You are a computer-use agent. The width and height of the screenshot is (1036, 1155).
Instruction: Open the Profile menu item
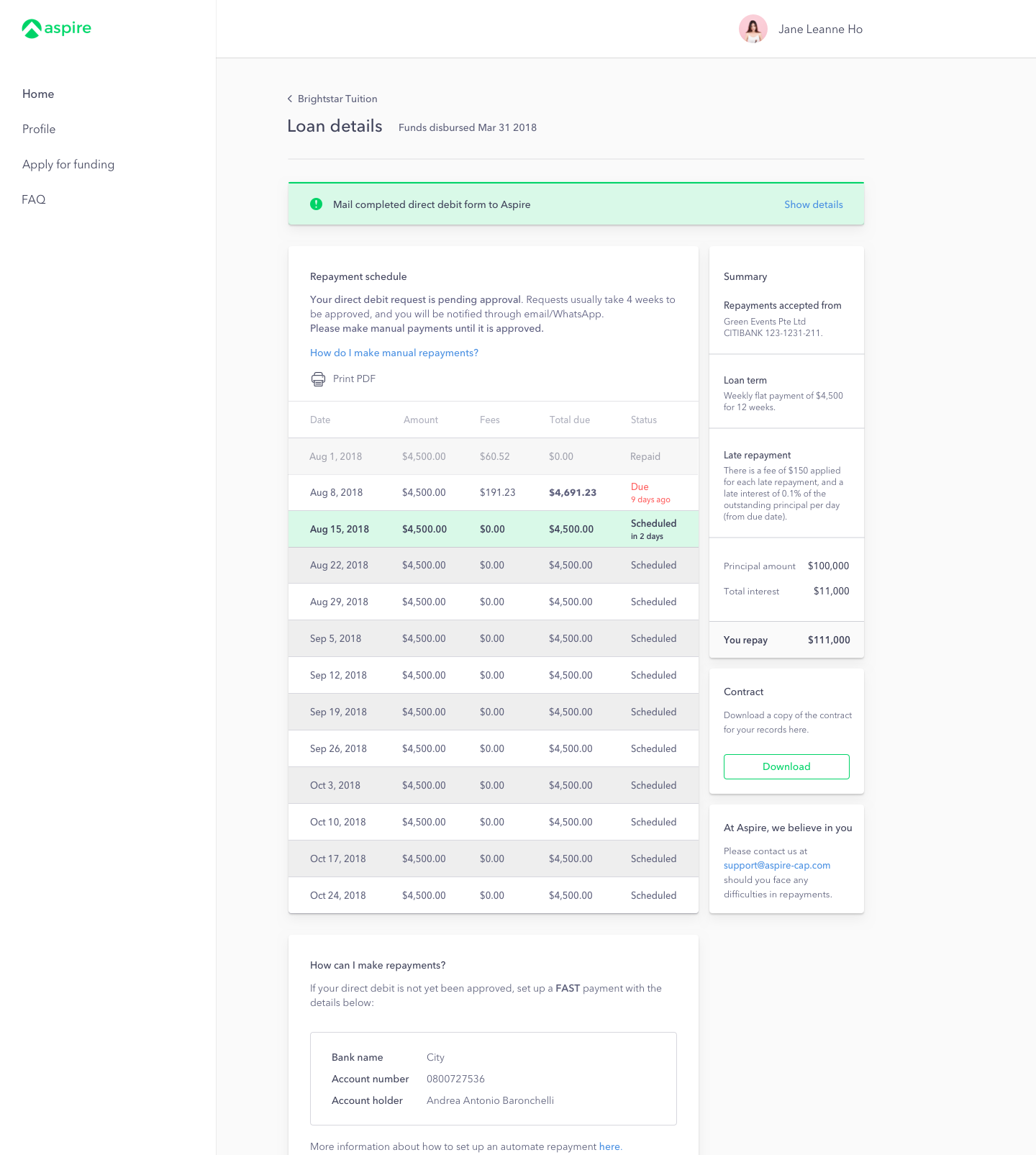(x=39, y=129)
